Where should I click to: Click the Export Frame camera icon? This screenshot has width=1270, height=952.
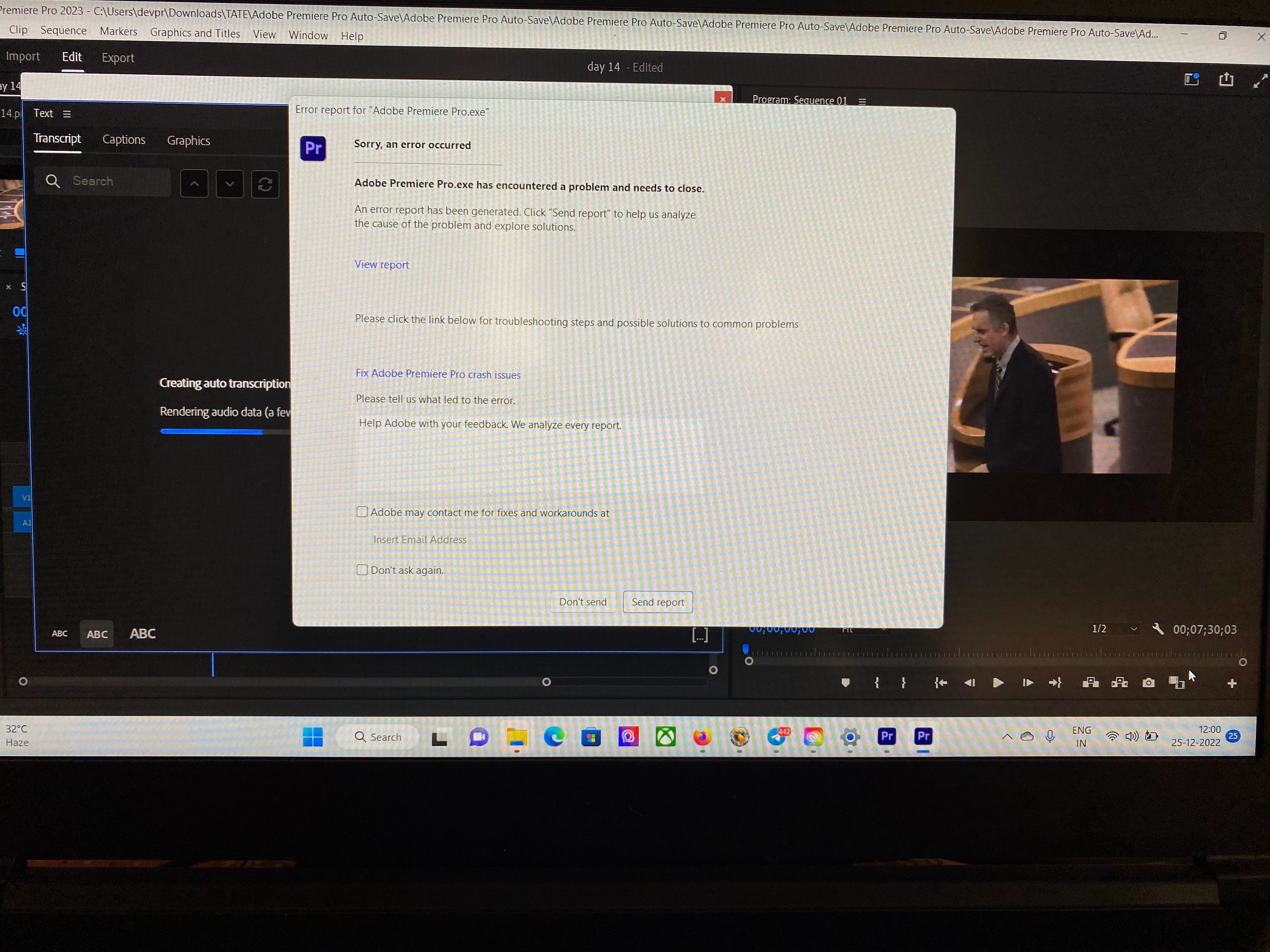point(1148,682)
